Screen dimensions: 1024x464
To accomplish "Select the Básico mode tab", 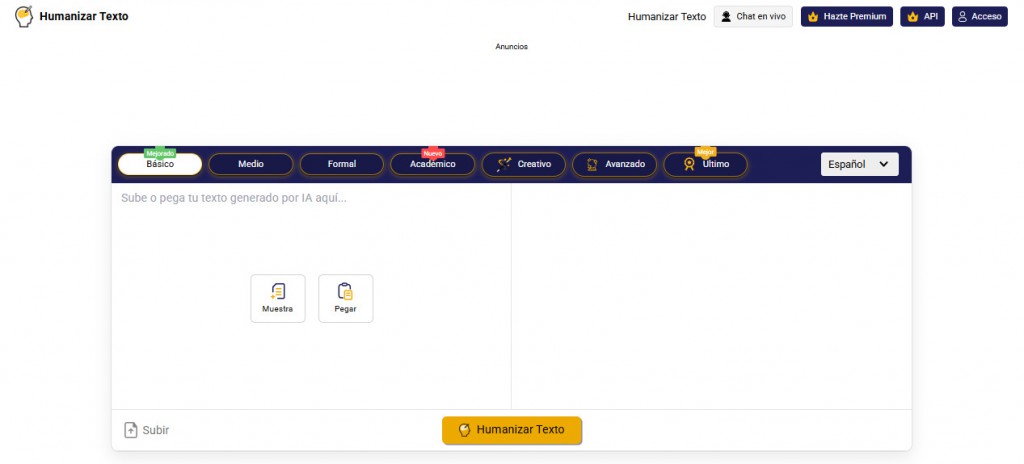I will [x=160, y=164].
